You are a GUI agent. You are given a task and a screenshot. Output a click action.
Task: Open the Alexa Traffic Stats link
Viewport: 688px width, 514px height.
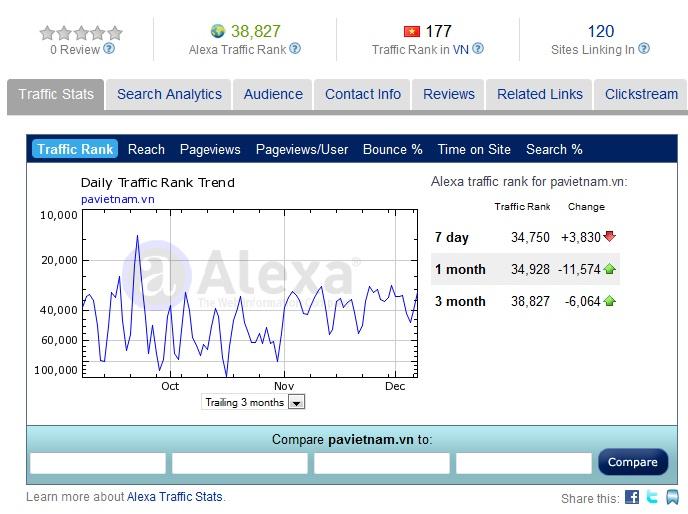click(x=175, y=496)
